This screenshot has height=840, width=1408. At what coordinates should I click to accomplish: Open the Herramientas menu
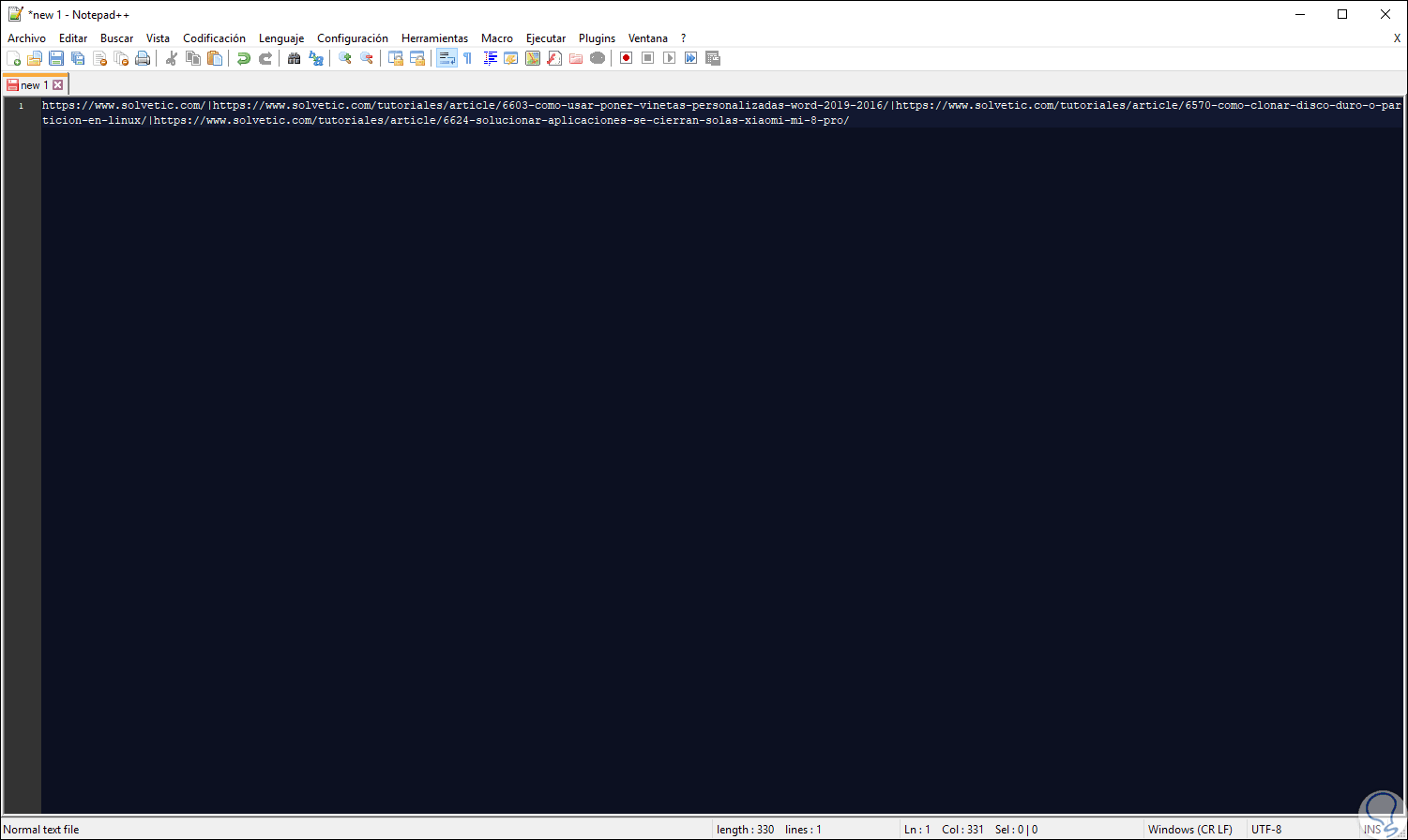(434, 38)
